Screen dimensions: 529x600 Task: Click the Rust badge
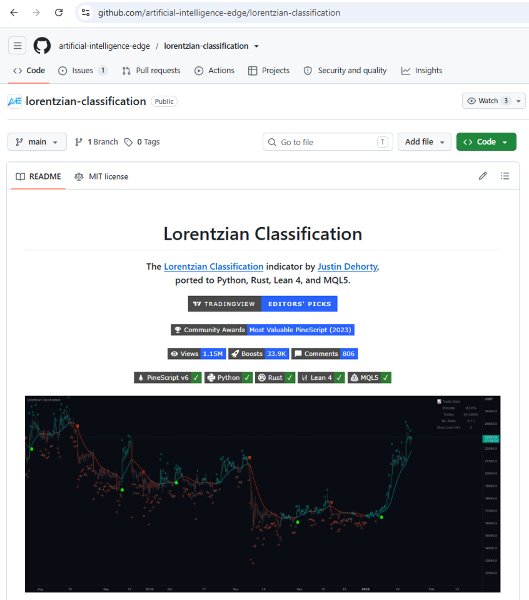point(275,378)
